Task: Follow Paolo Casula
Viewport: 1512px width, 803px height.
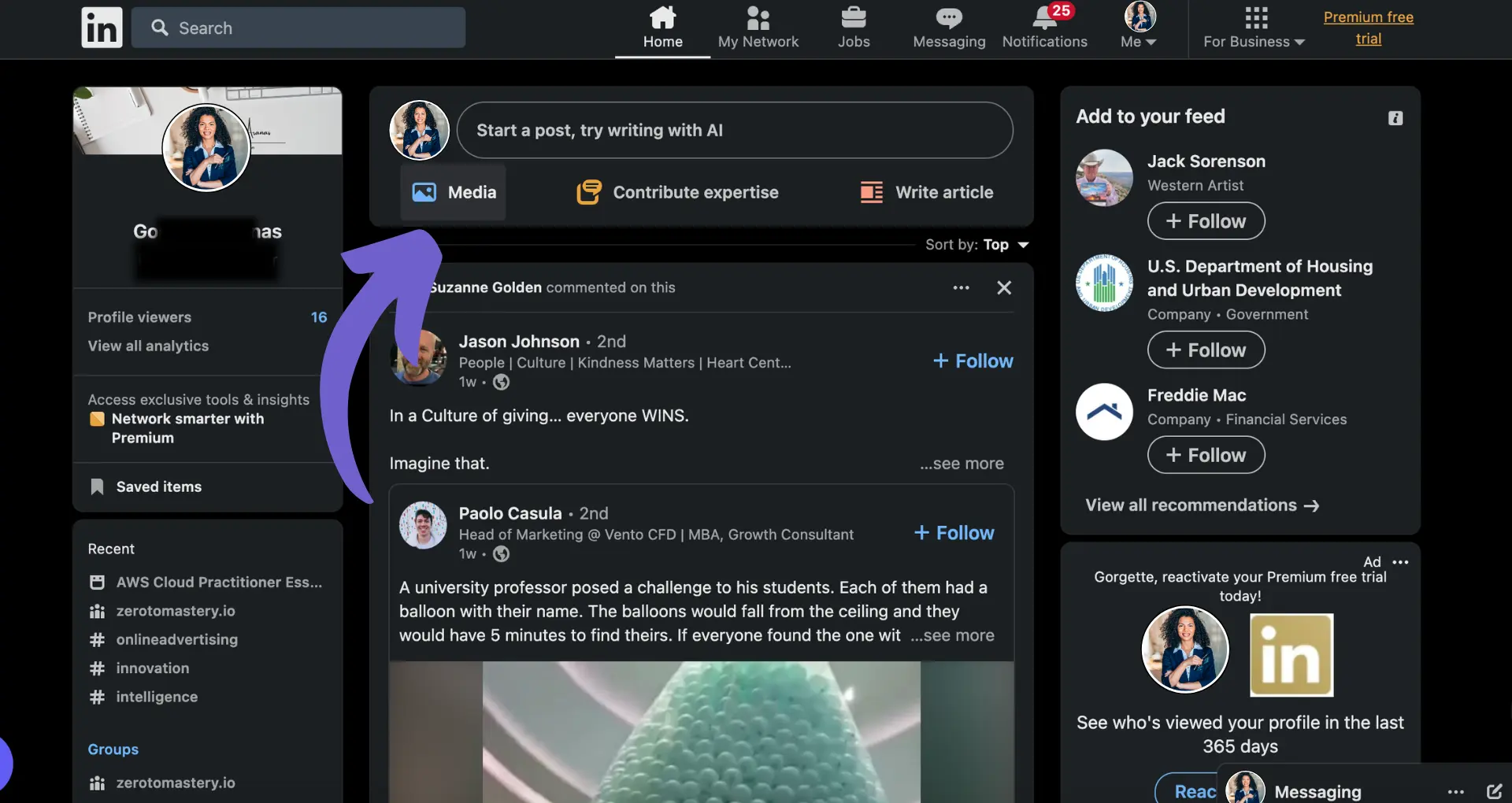Action: click(x=954, y=533)
